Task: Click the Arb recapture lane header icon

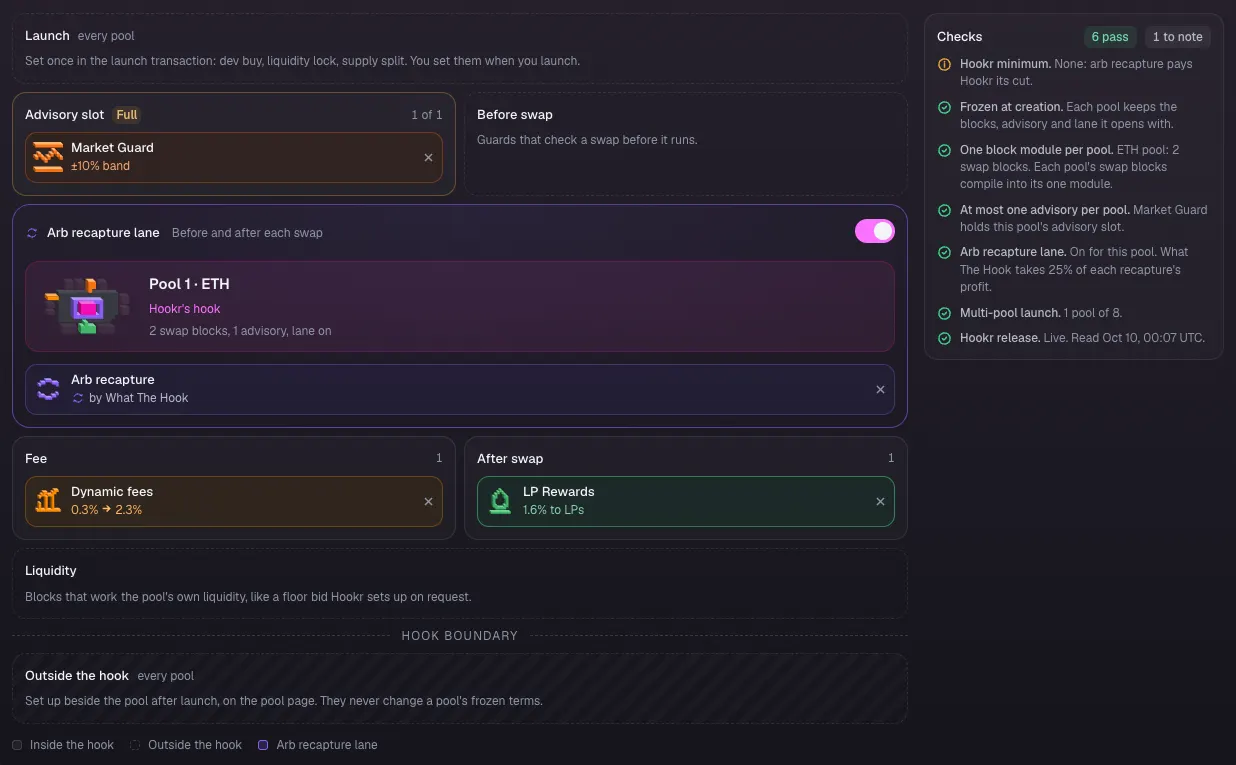Action: pyautogui.click(x=32, y=233)
